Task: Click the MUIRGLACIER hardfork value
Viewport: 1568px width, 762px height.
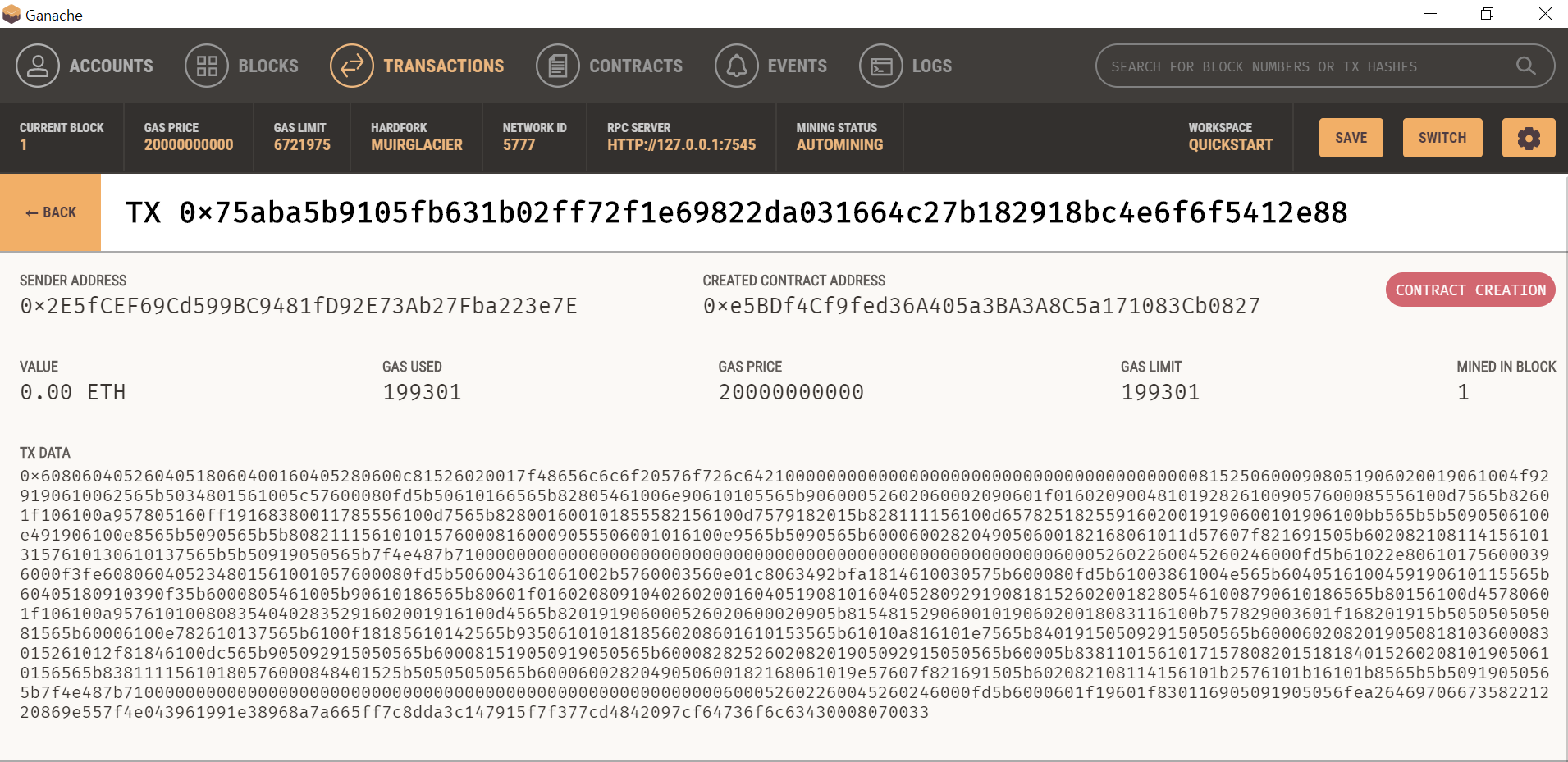Action: pos(417,145)
